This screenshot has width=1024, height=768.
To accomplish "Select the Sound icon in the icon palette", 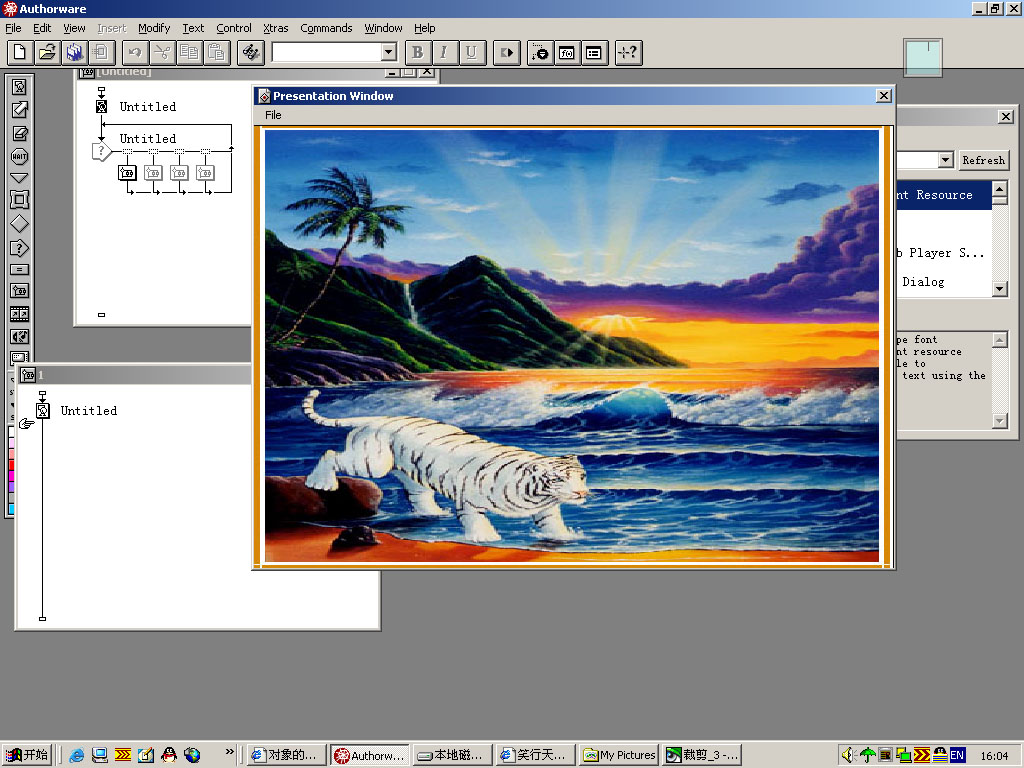I will click(20, 337).
